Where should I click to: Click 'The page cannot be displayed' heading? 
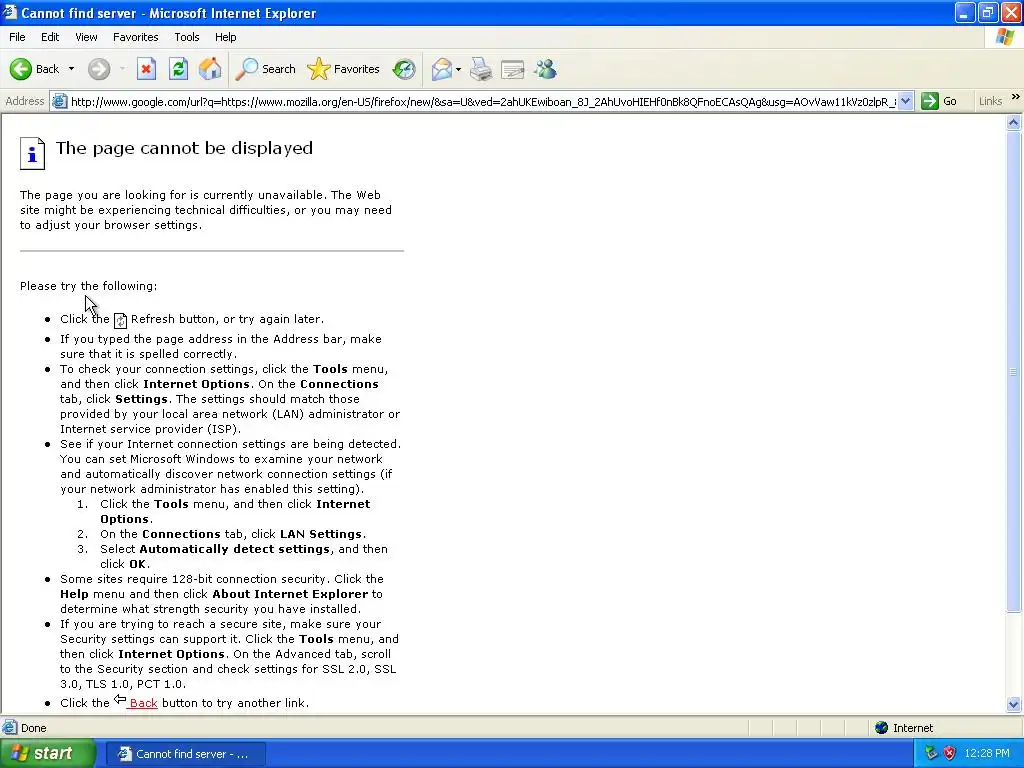click(x=184, y=148)
